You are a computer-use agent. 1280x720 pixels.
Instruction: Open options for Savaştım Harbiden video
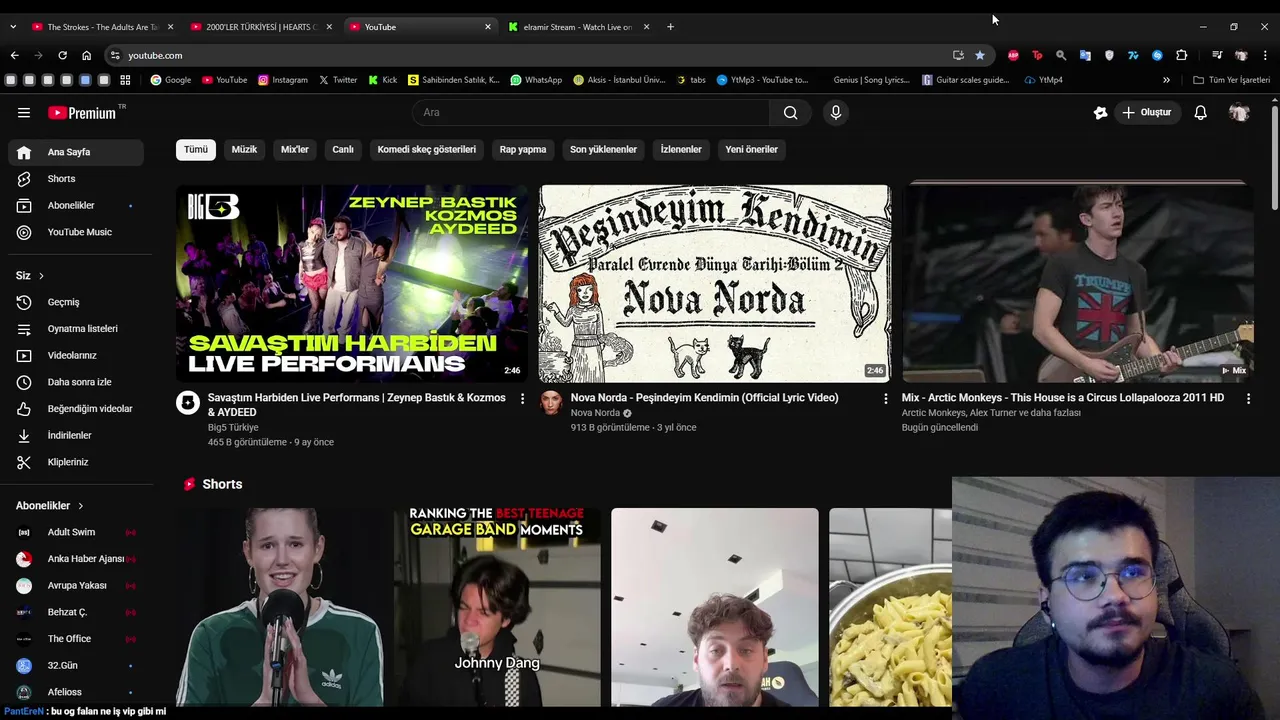point(522,399)
